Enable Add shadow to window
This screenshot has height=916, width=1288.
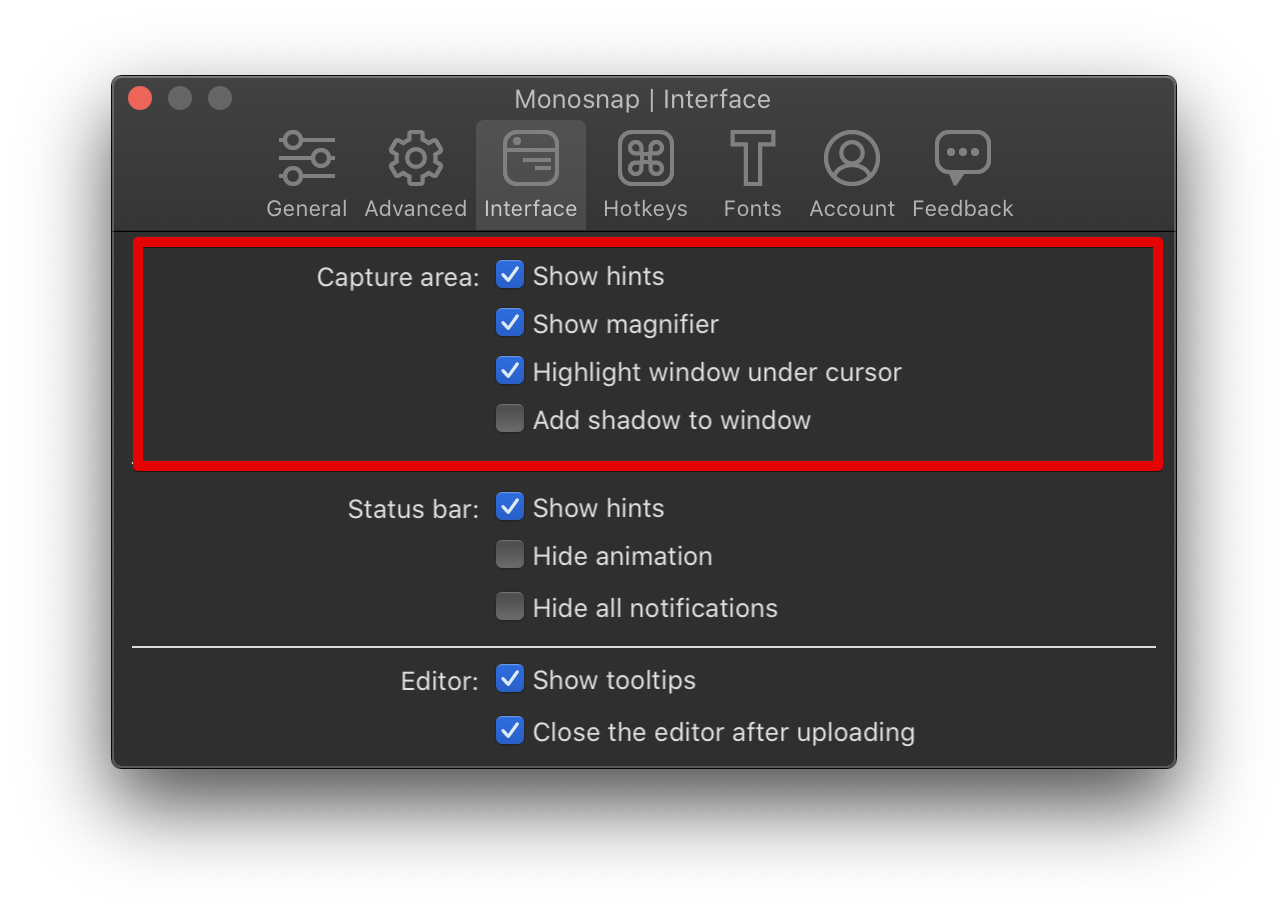(510, 419)
